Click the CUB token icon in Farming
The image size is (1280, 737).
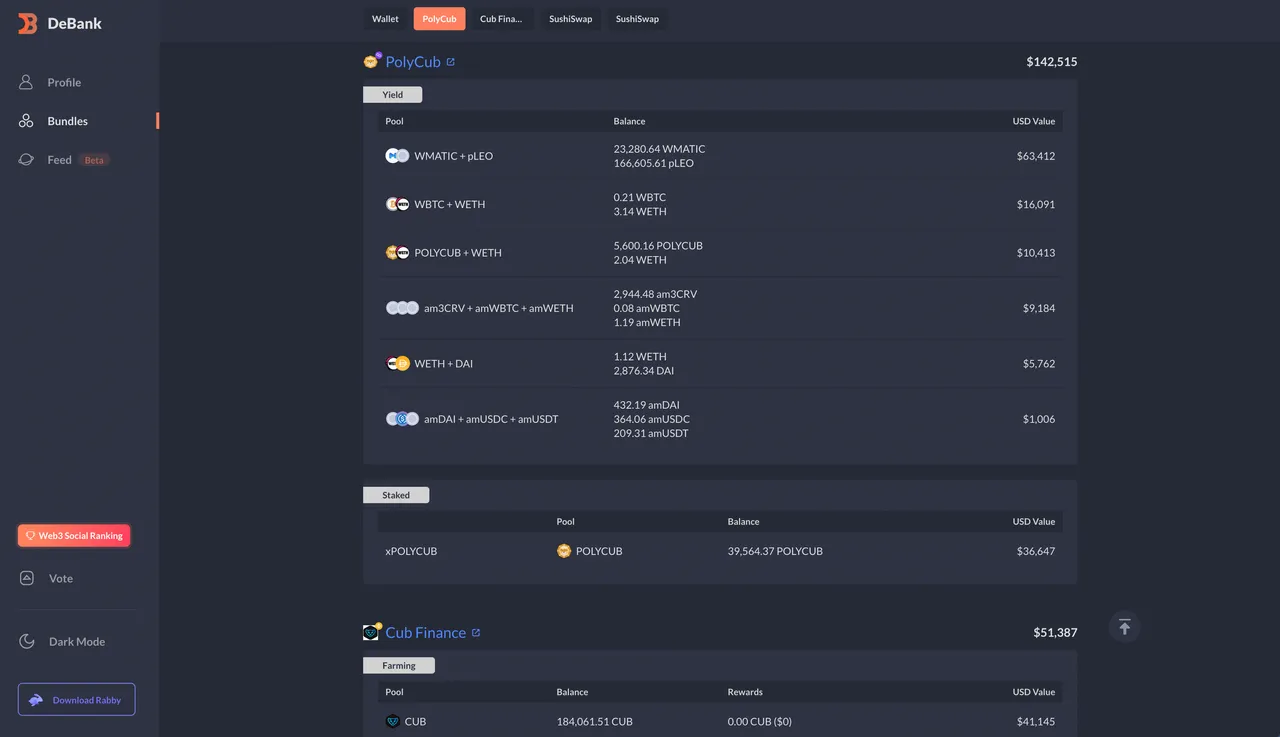tap(393, 721)
